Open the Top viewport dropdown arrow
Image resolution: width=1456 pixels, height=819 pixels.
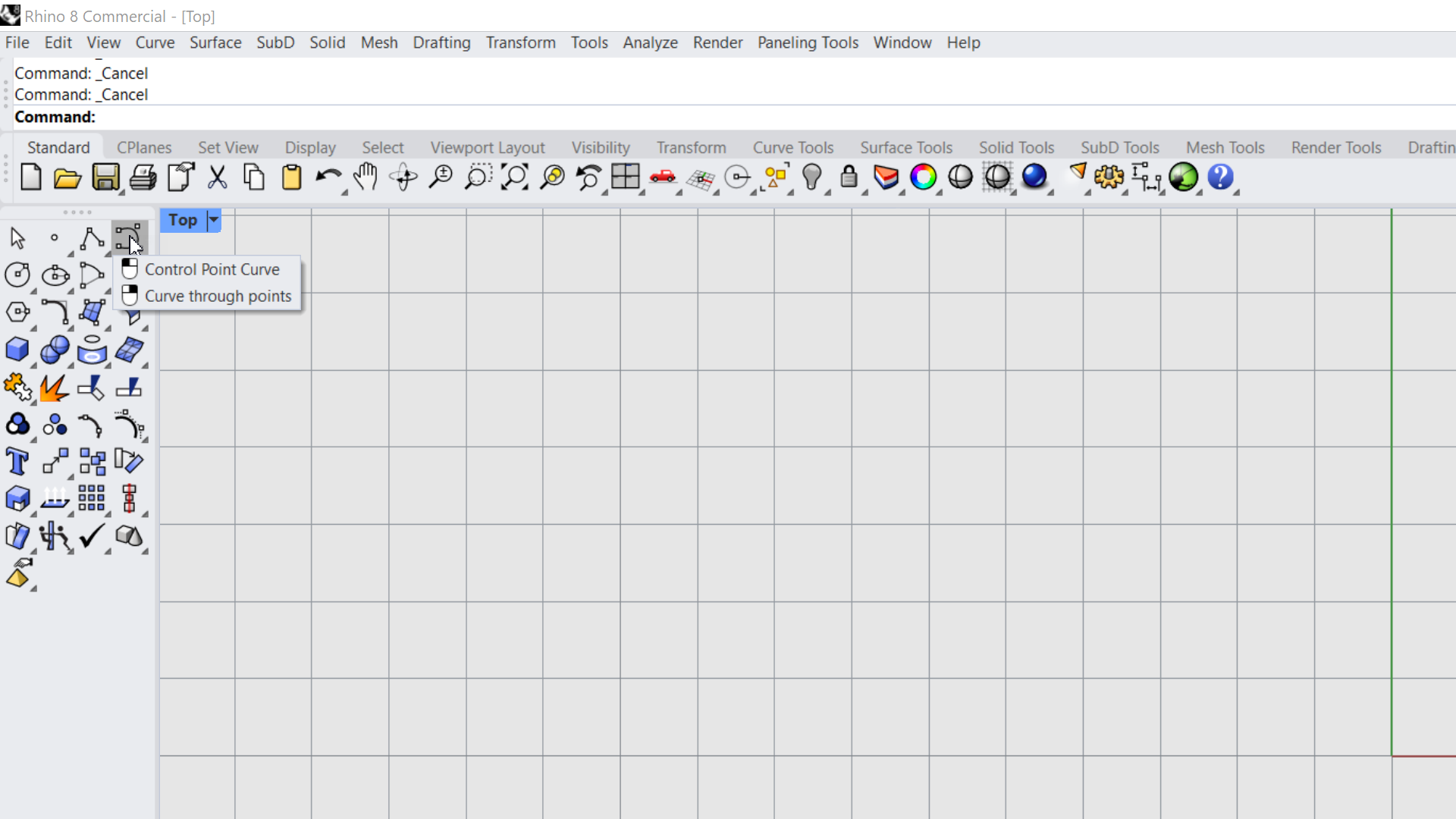[x=214, y=220]
